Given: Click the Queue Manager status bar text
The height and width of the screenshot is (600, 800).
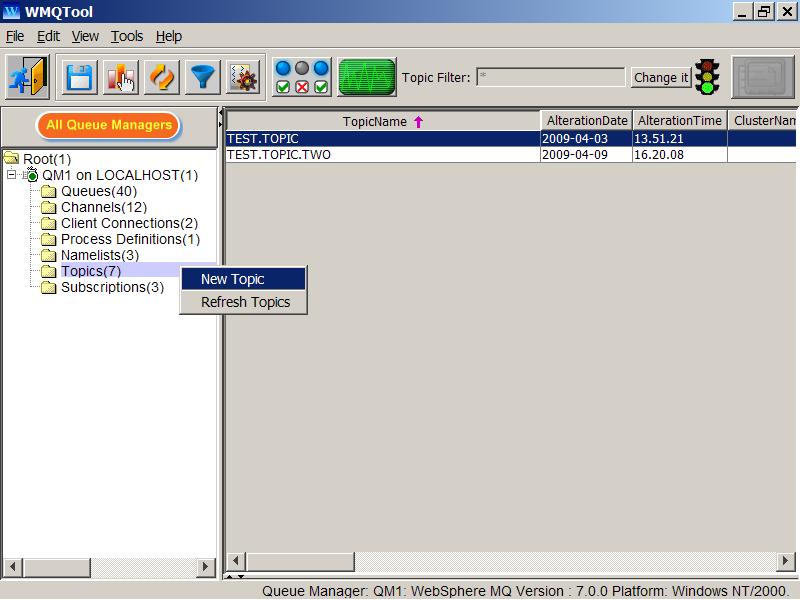Looking at the screenshot, I should coord(524,591).
